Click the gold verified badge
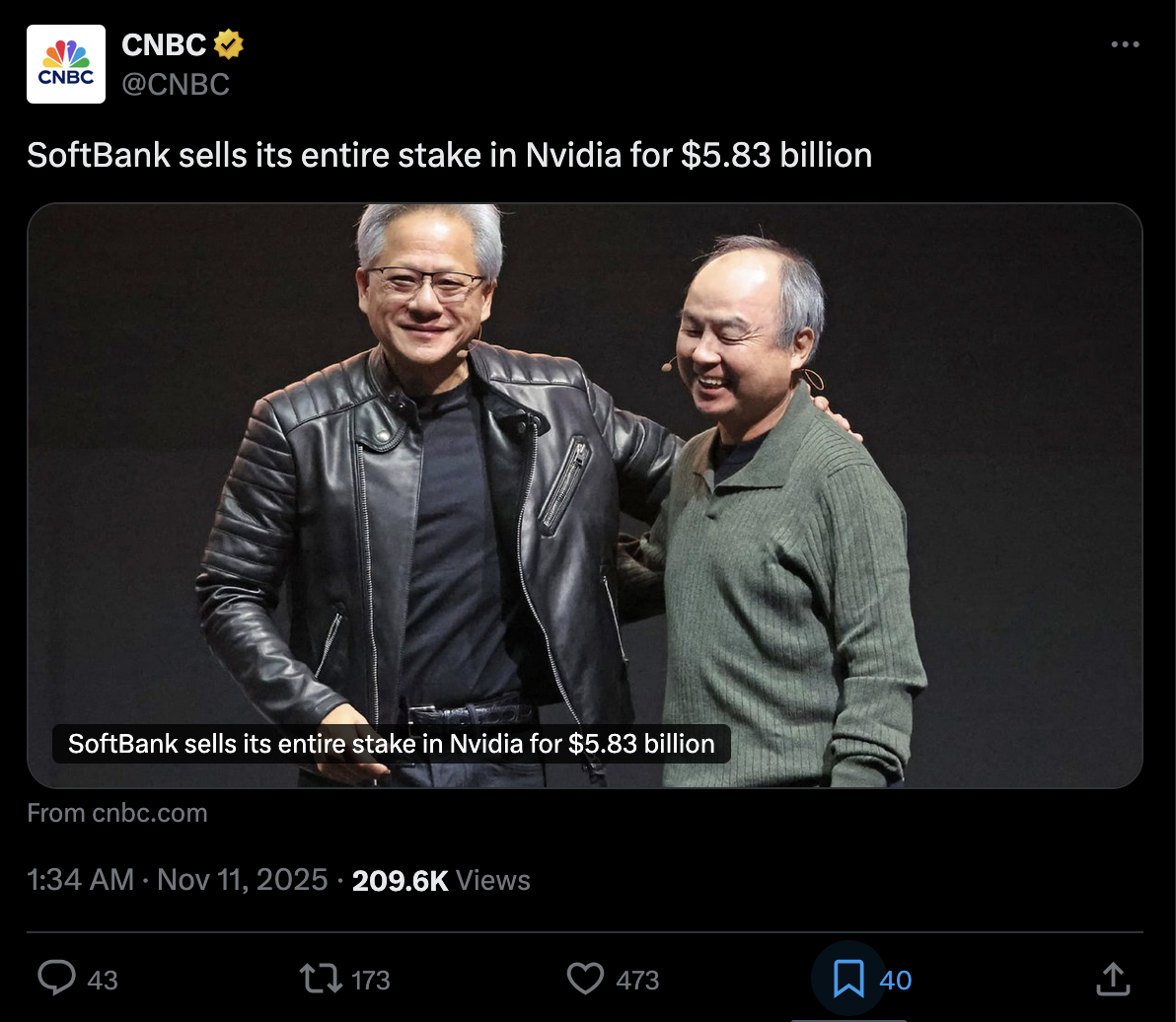Screen dimensions: 1176x1022 click(229, 44)
